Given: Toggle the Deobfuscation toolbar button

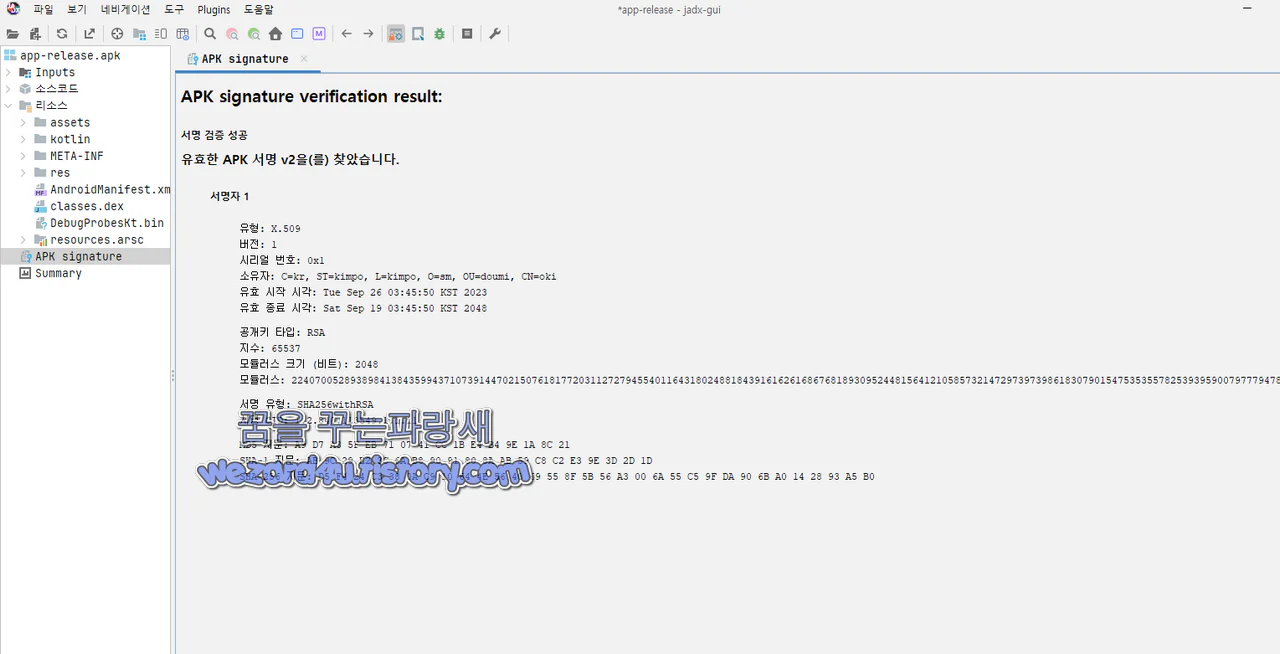Looking at the screenshot, I should 396,34.
